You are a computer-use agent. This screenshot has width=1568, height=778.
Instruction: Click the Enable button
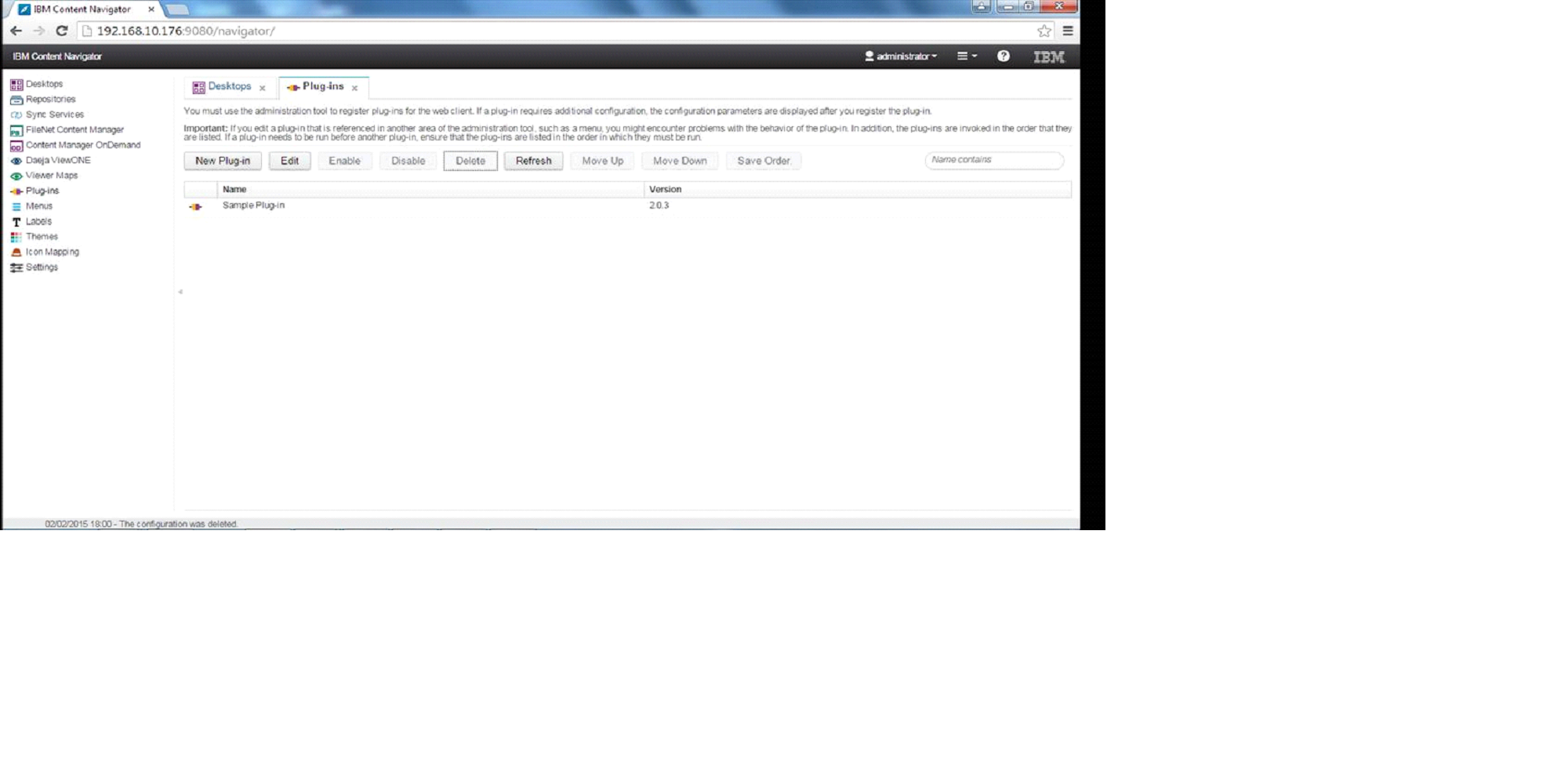point(344,161)
